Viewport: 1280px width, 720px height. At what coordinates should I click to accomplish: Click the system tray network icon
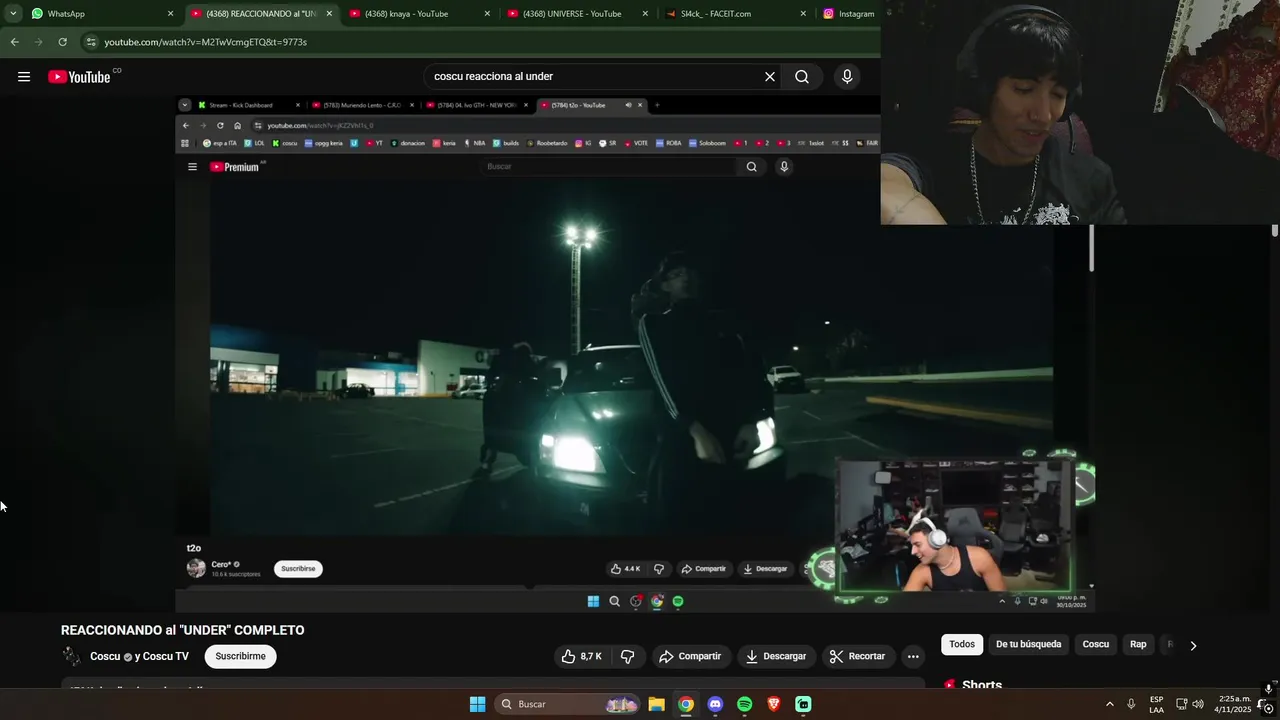1181,704
